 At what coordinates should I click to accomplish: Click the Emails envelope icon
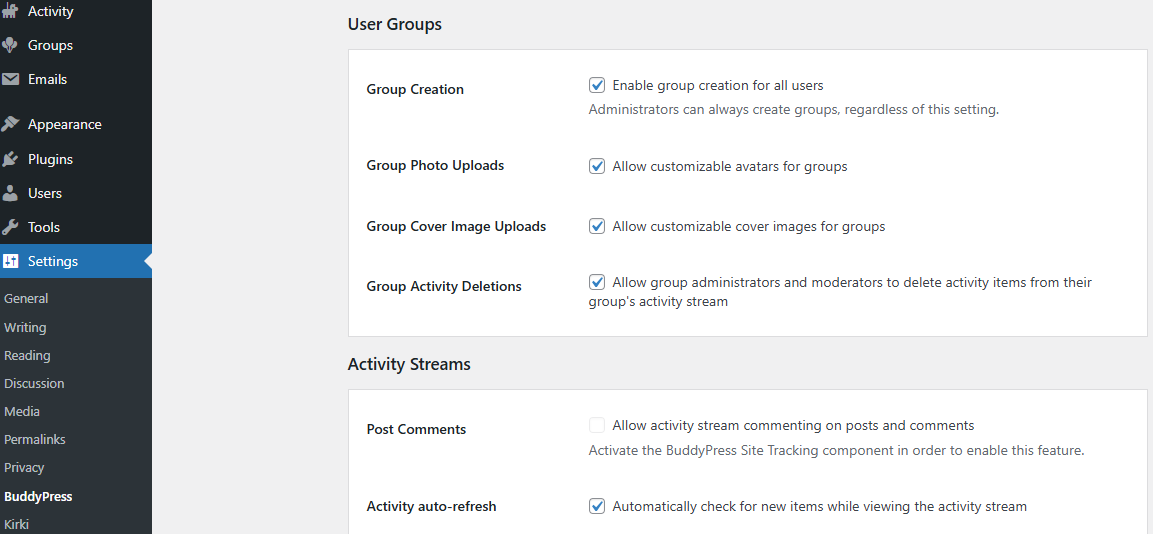(10, 79)
